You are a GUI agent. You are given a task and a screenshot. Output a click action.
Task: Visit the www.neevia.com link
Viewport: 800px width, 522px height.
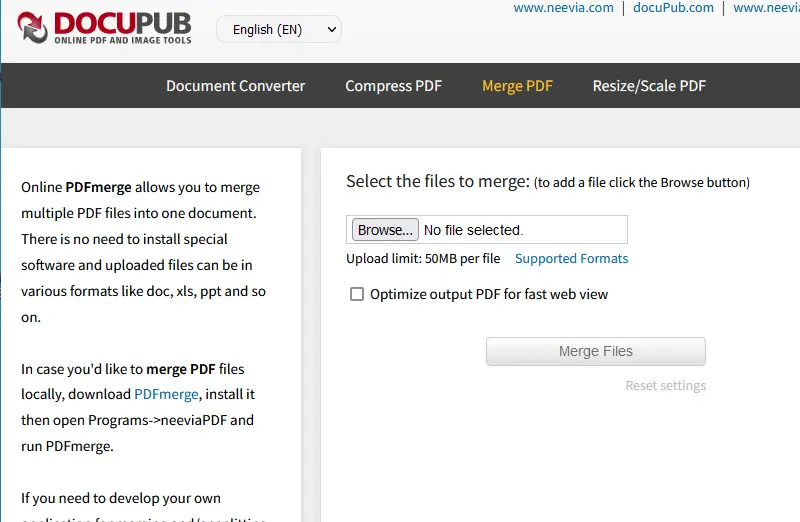pyautogui.click(x=563, y=8)
